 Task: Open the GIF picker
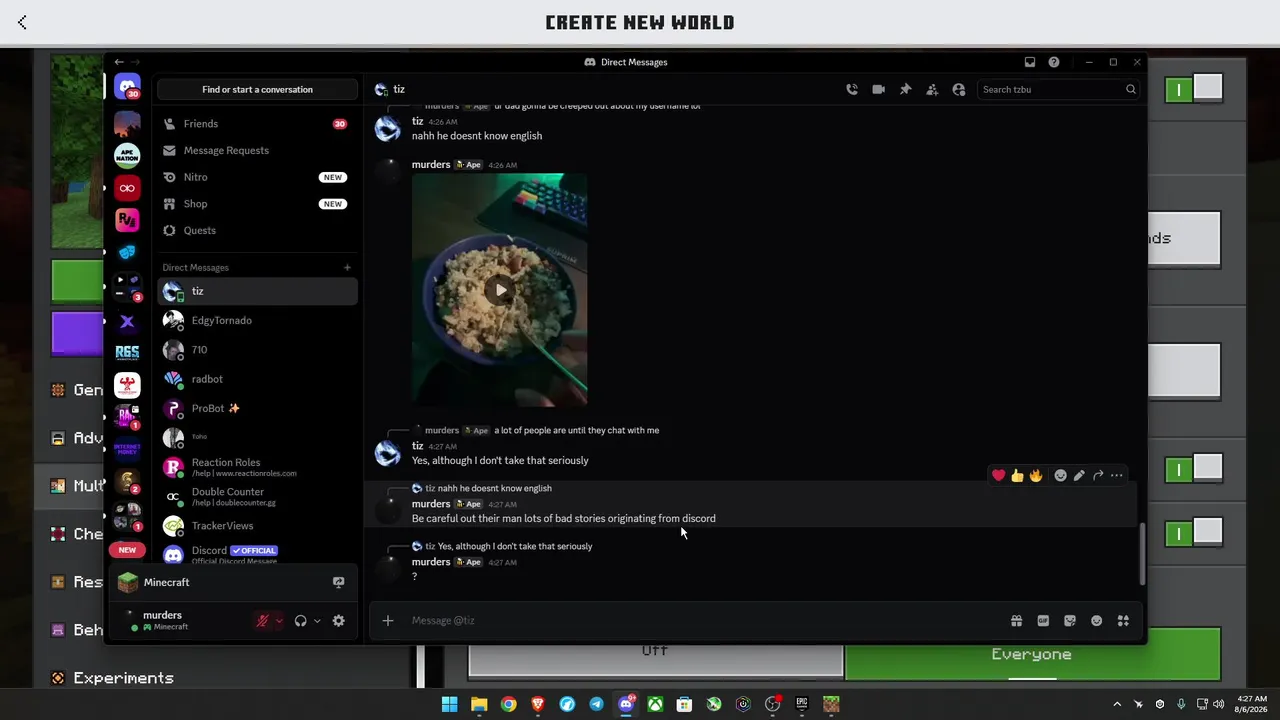click(x=1043, y=620)
